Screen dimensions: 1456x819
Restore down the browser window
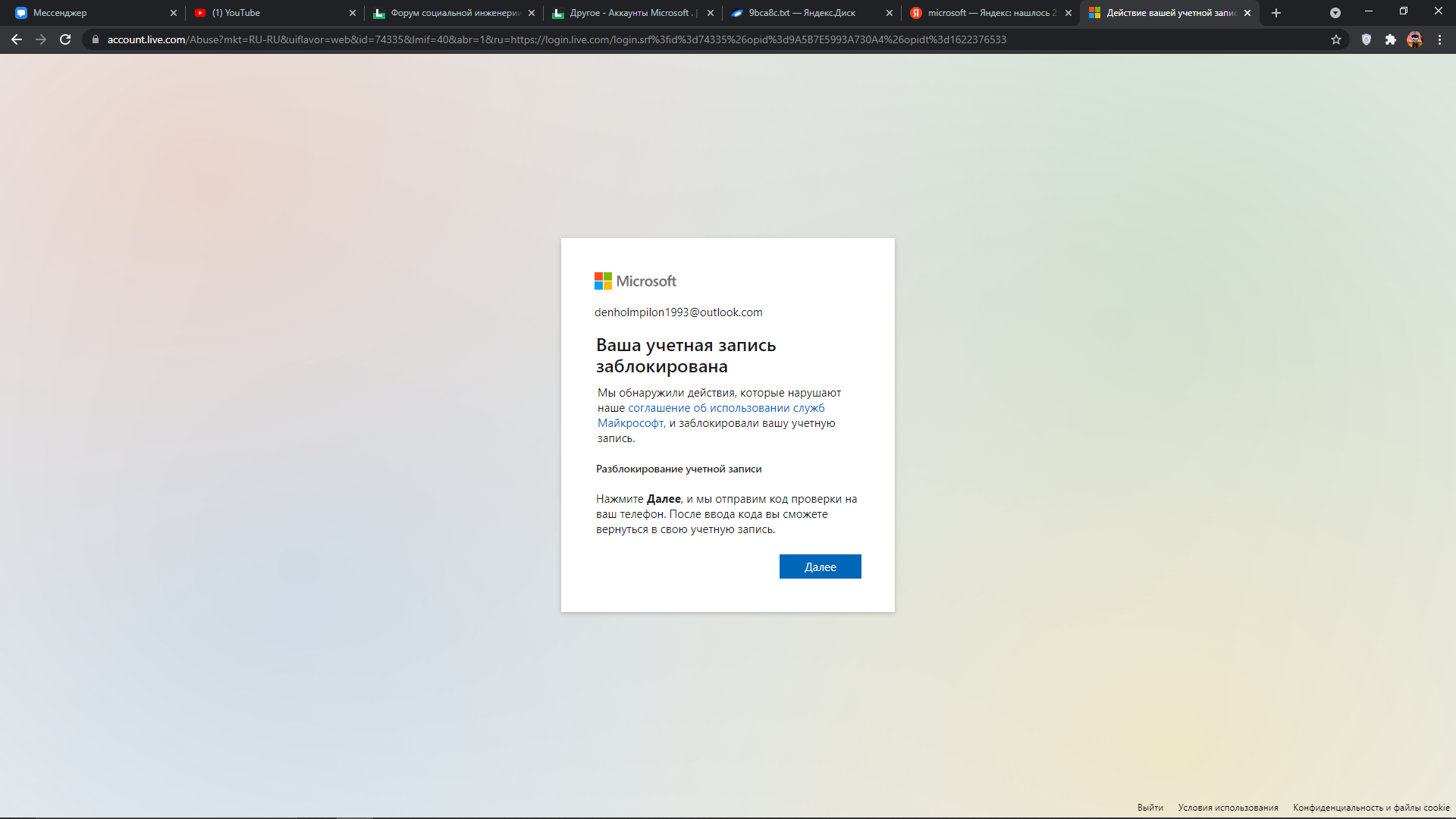(1404, 11)
